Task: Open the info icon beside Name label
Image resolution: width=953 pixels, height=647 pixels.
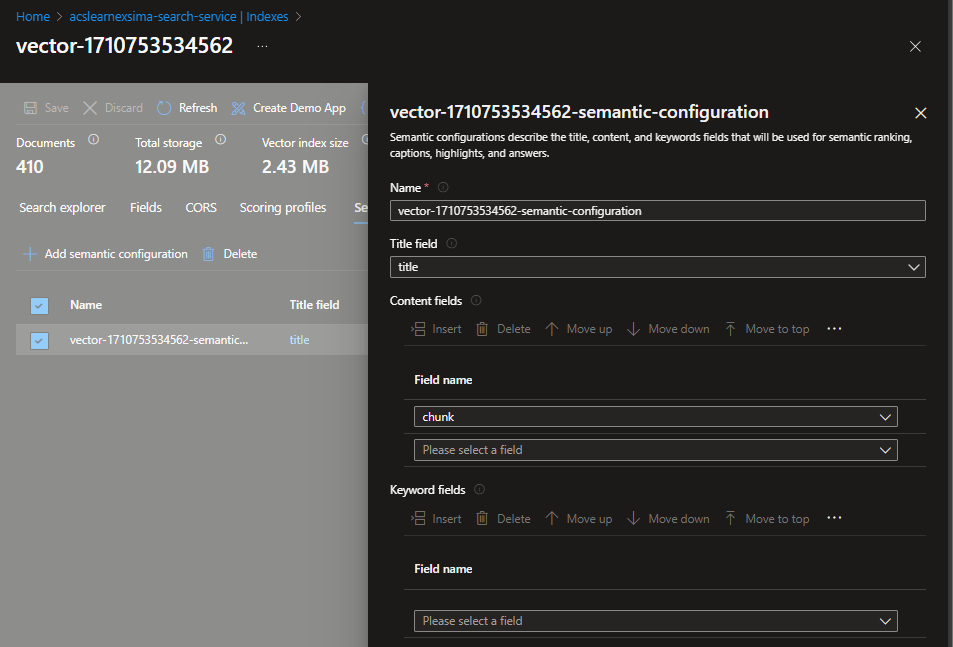Action: click(x=443, y=187)
